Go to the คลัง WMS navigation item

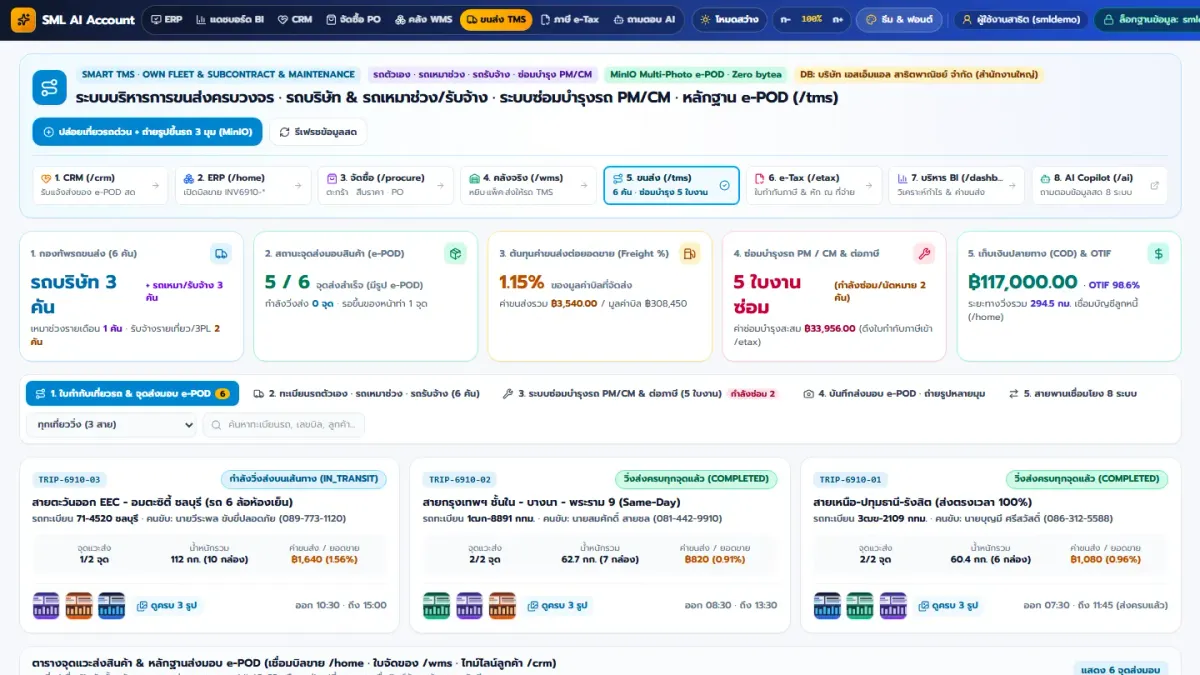click(423, 19)
